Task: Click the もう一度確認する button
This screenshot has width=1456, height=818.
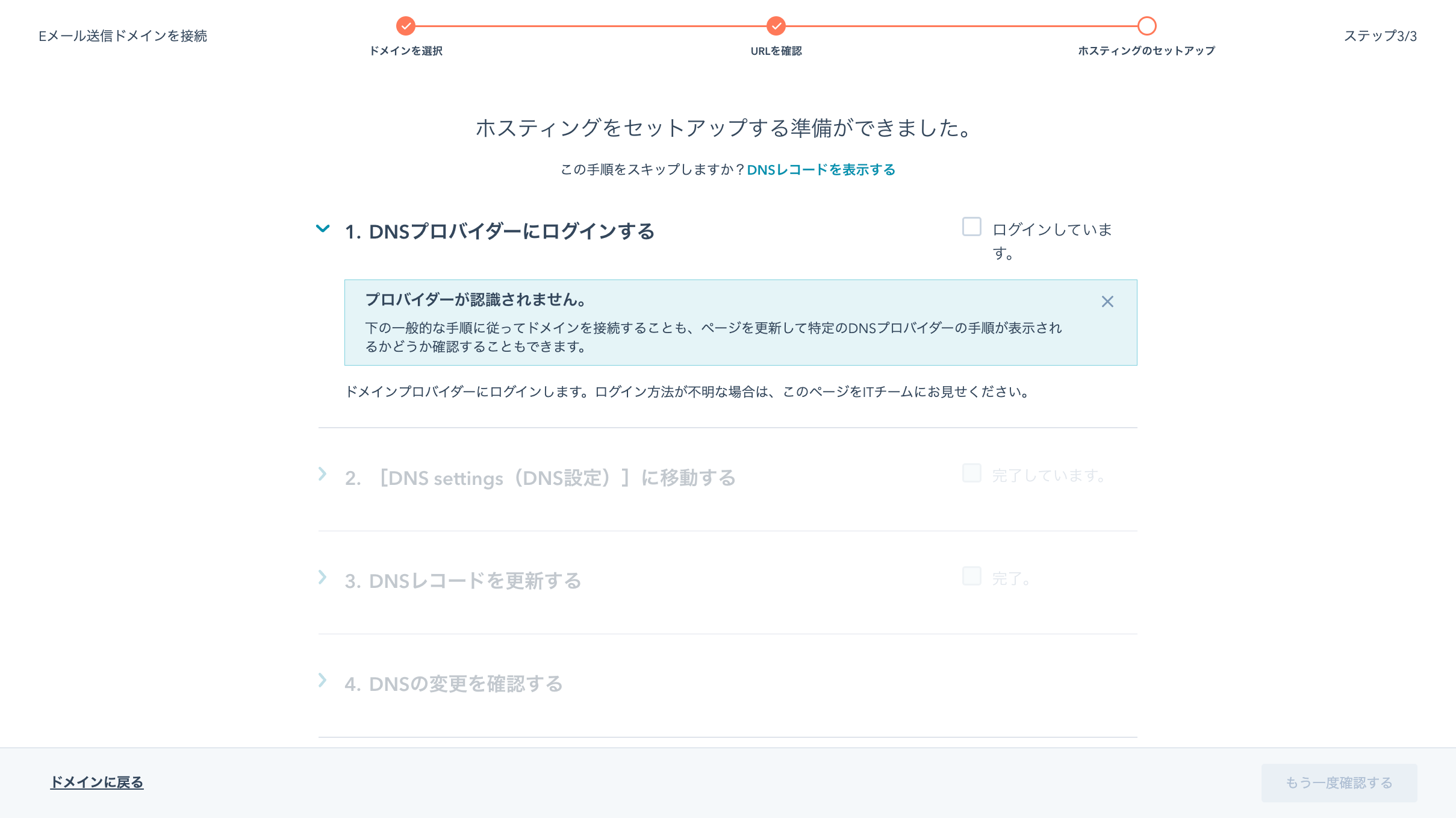Action: point(1339,782)
